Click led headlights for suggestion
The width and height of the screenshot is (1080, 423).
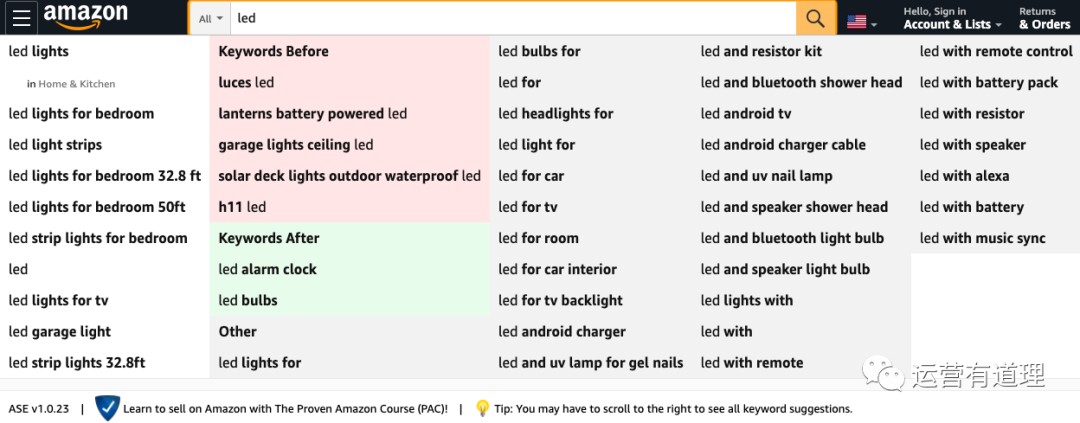[555, 113]
